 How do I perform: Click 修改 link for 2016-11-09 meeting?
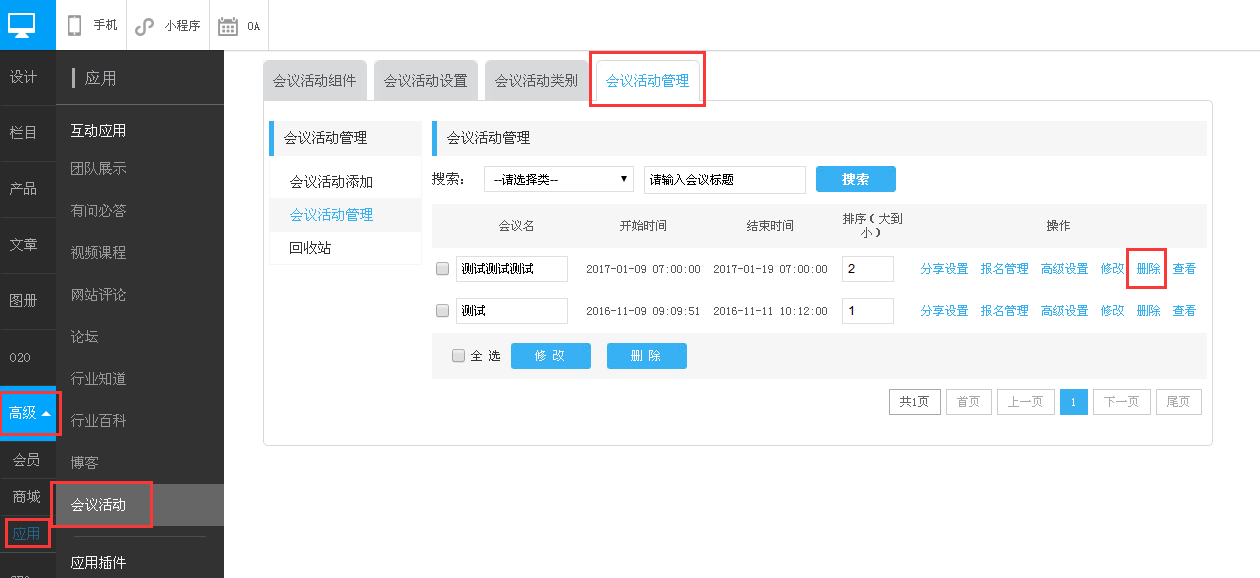click(1112, 311)
